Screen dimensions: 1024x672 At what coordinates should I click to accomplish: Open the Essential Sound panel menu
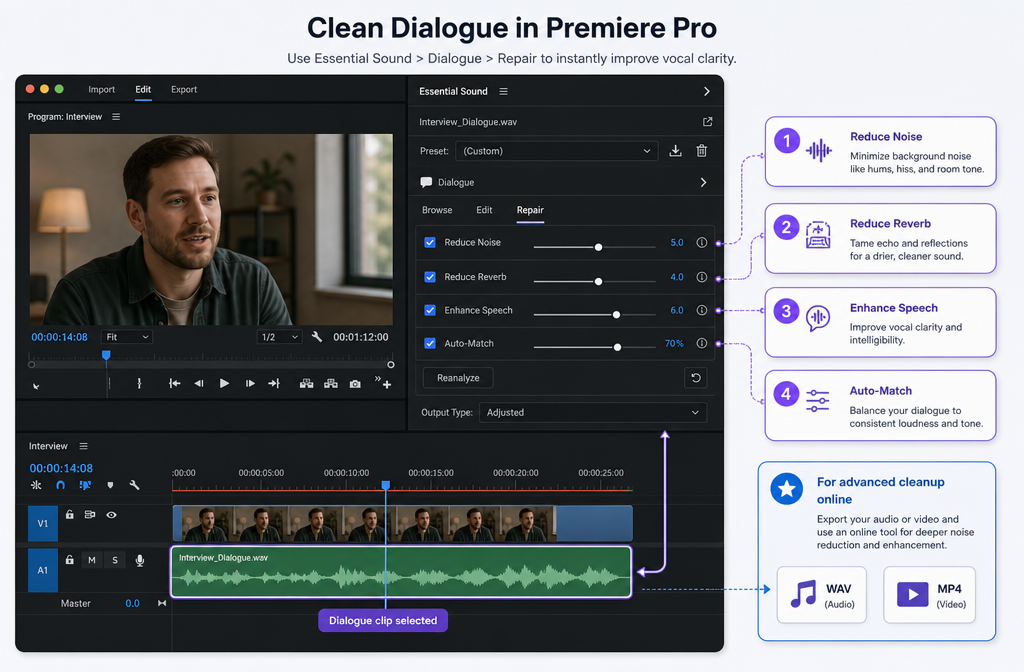pos(504,91)
